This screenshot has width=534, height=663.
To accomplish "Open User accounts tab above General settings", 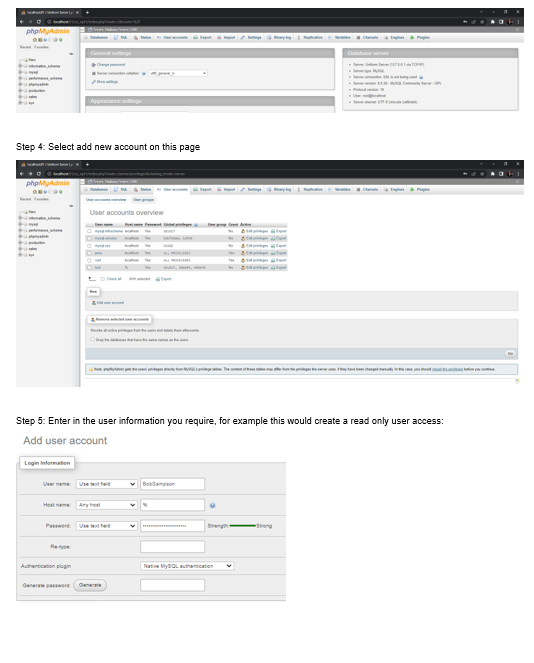I will point(172,37).
